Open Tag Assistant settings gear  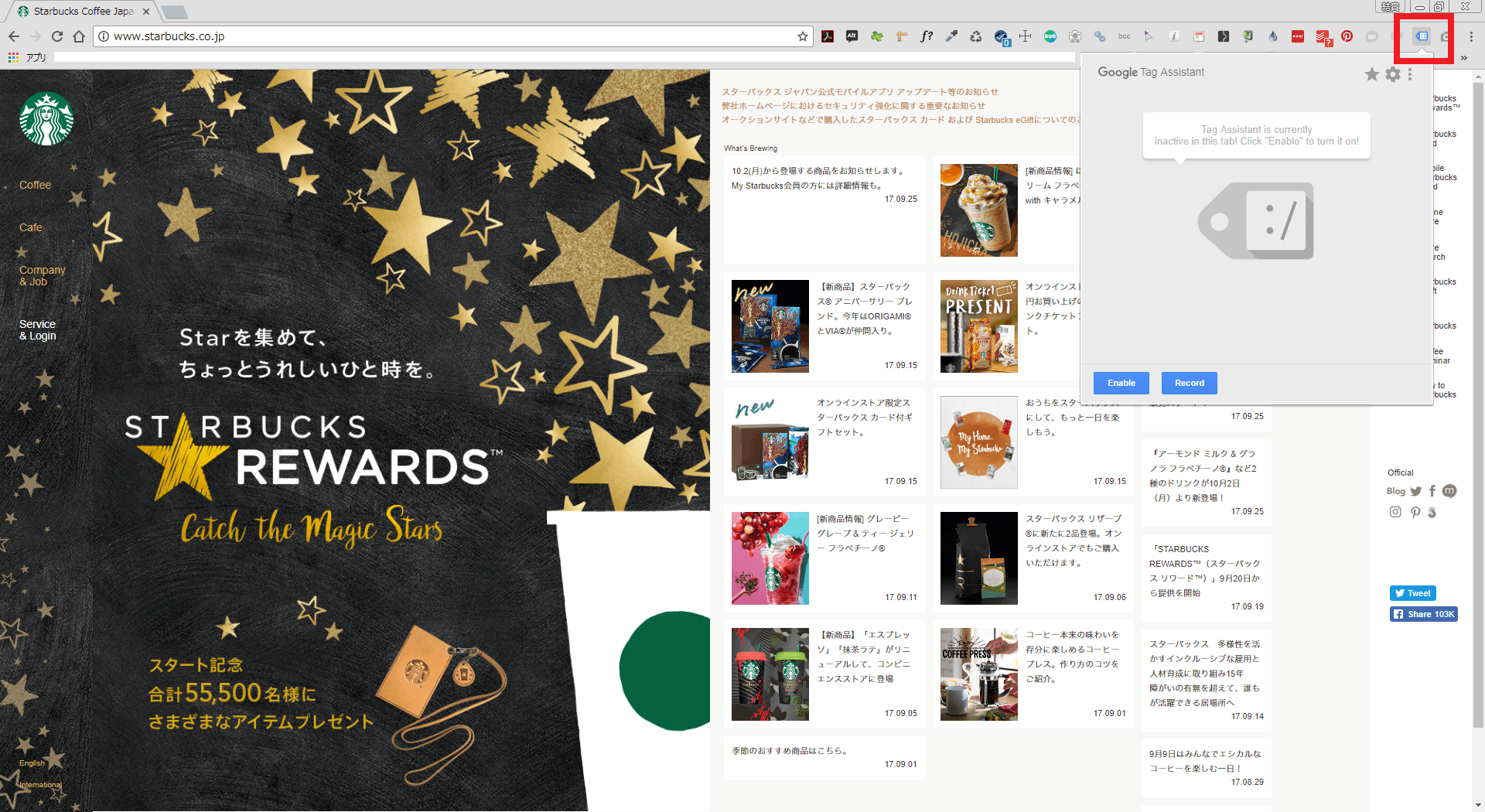click(x=1393, y=74)
